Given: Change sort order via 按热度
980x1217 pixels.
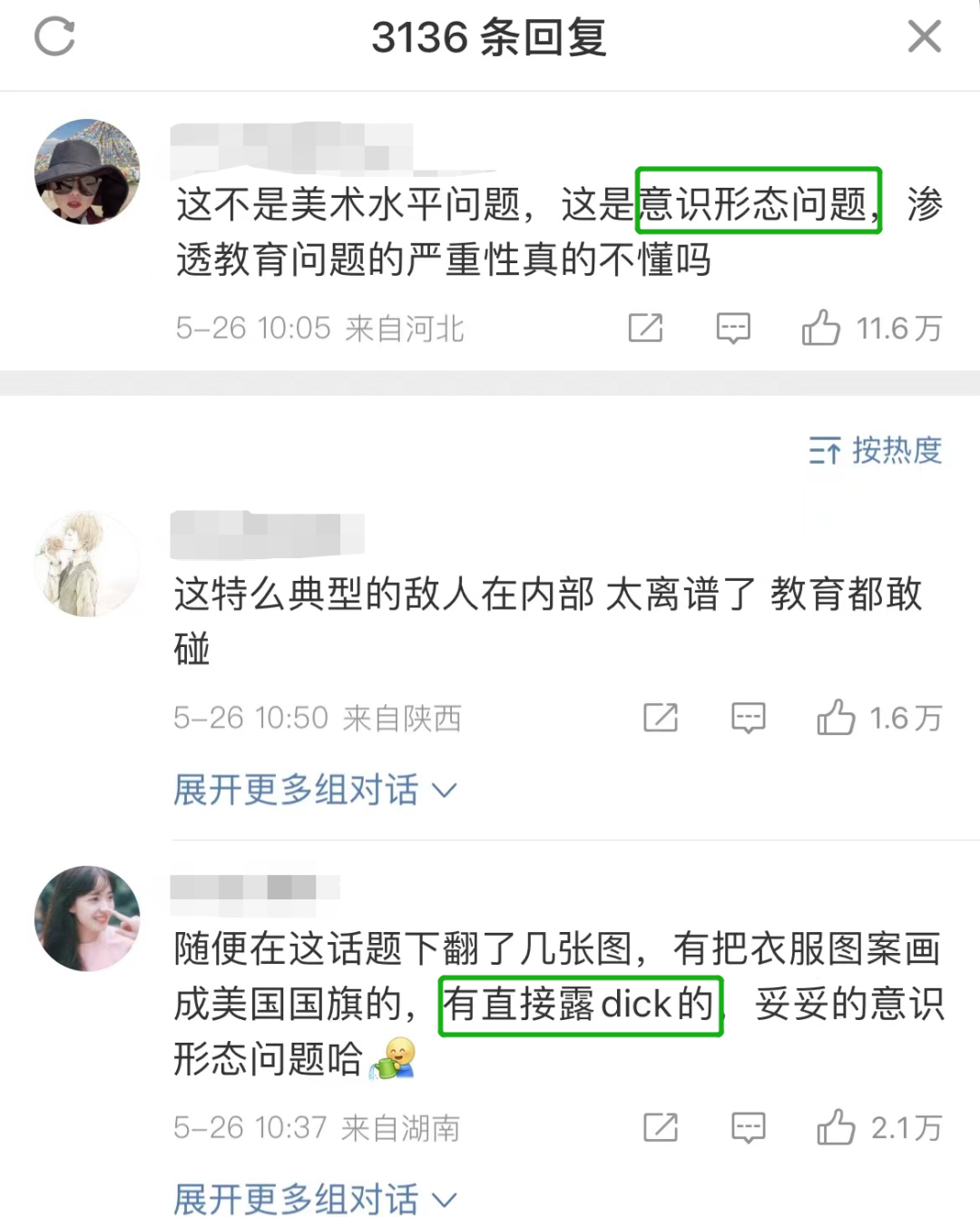Looking at the screenshot, I should click(x=876, y=450).
